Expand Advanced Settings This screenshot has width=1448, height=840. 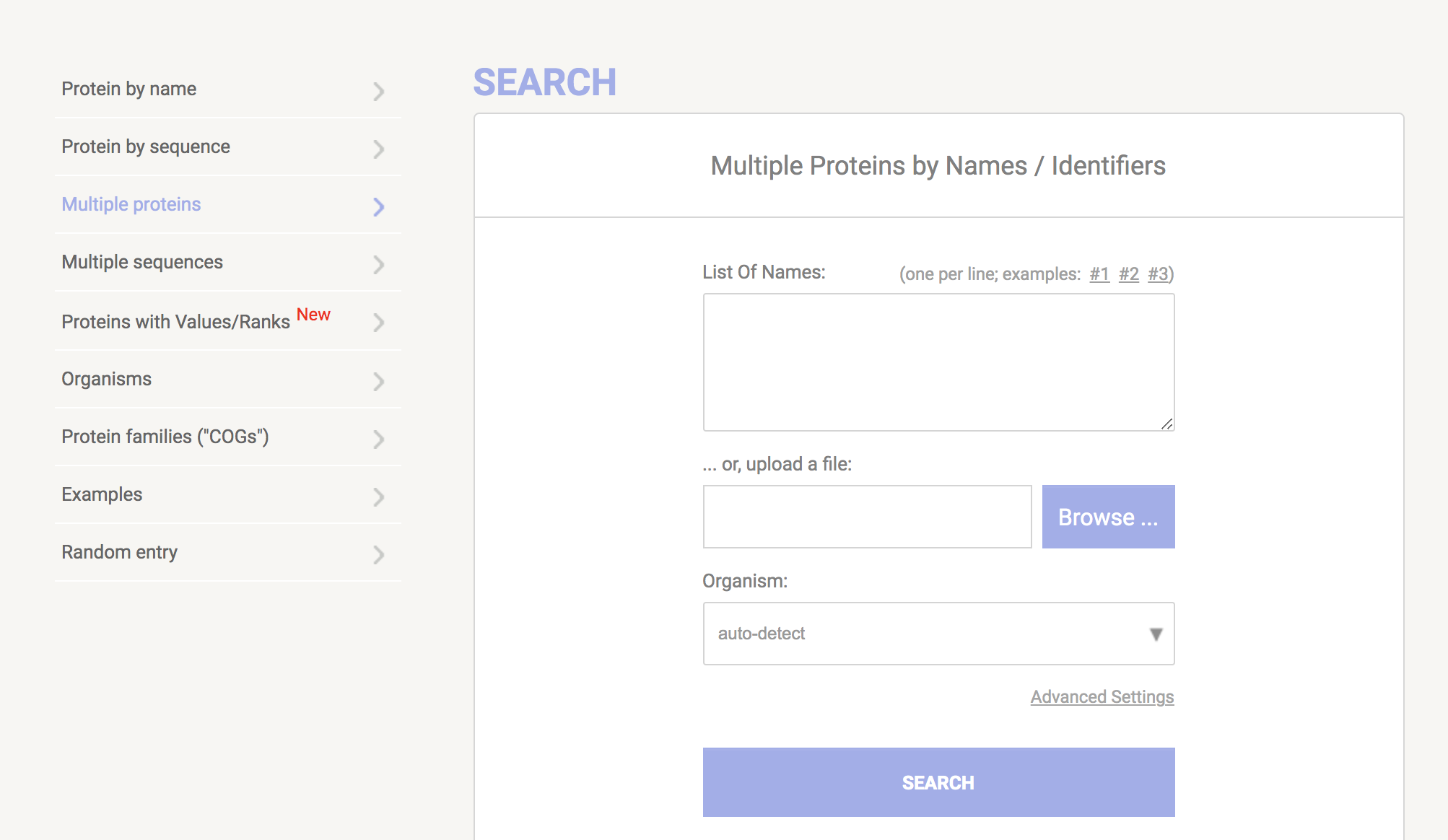tap(1102, 696)
